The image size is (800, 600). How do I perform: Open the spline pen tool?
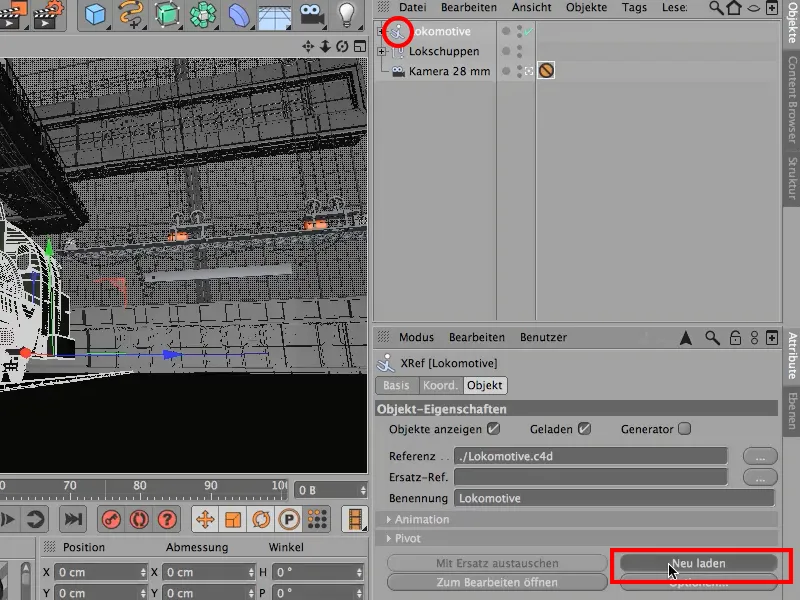[x=131, y=14]
